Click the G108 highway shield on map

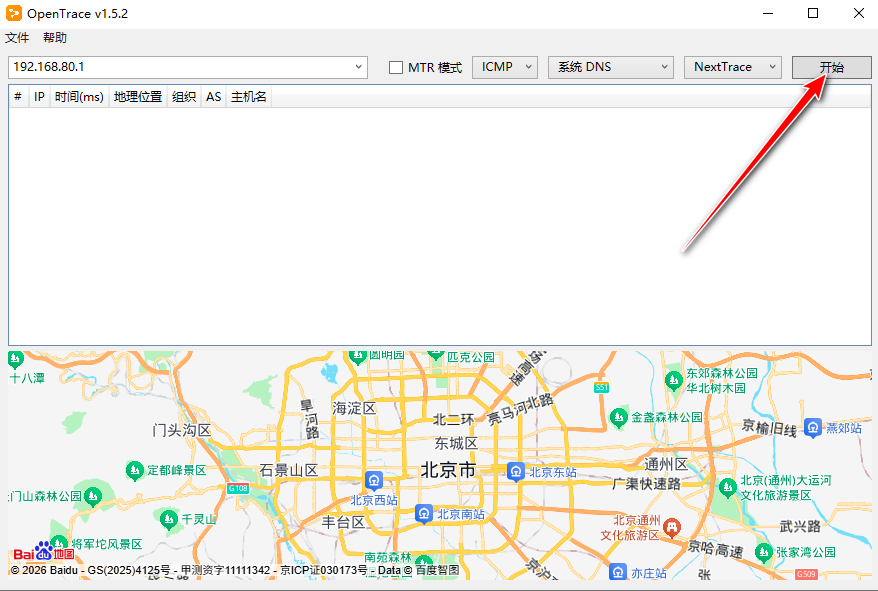click(x=238, y=488)
